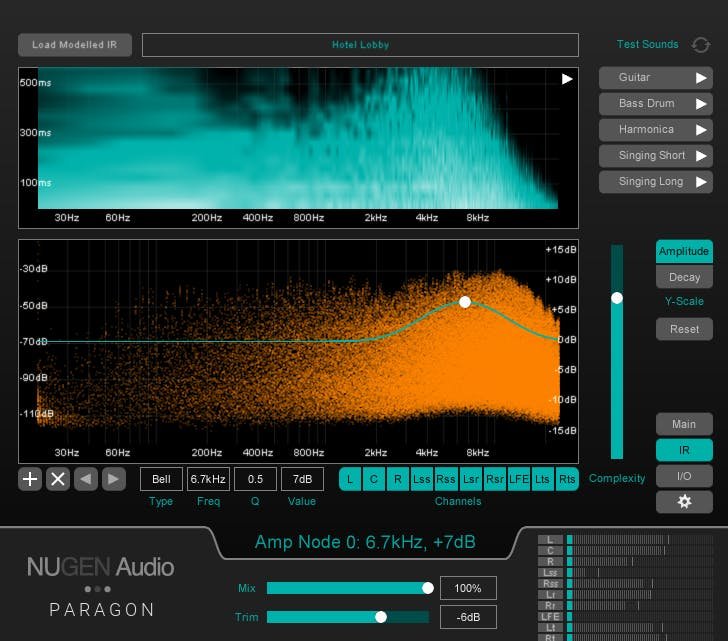Screen dimensions: 728x641
Task: Open the Bell filter type selector
Action: [x=161, y=479]
